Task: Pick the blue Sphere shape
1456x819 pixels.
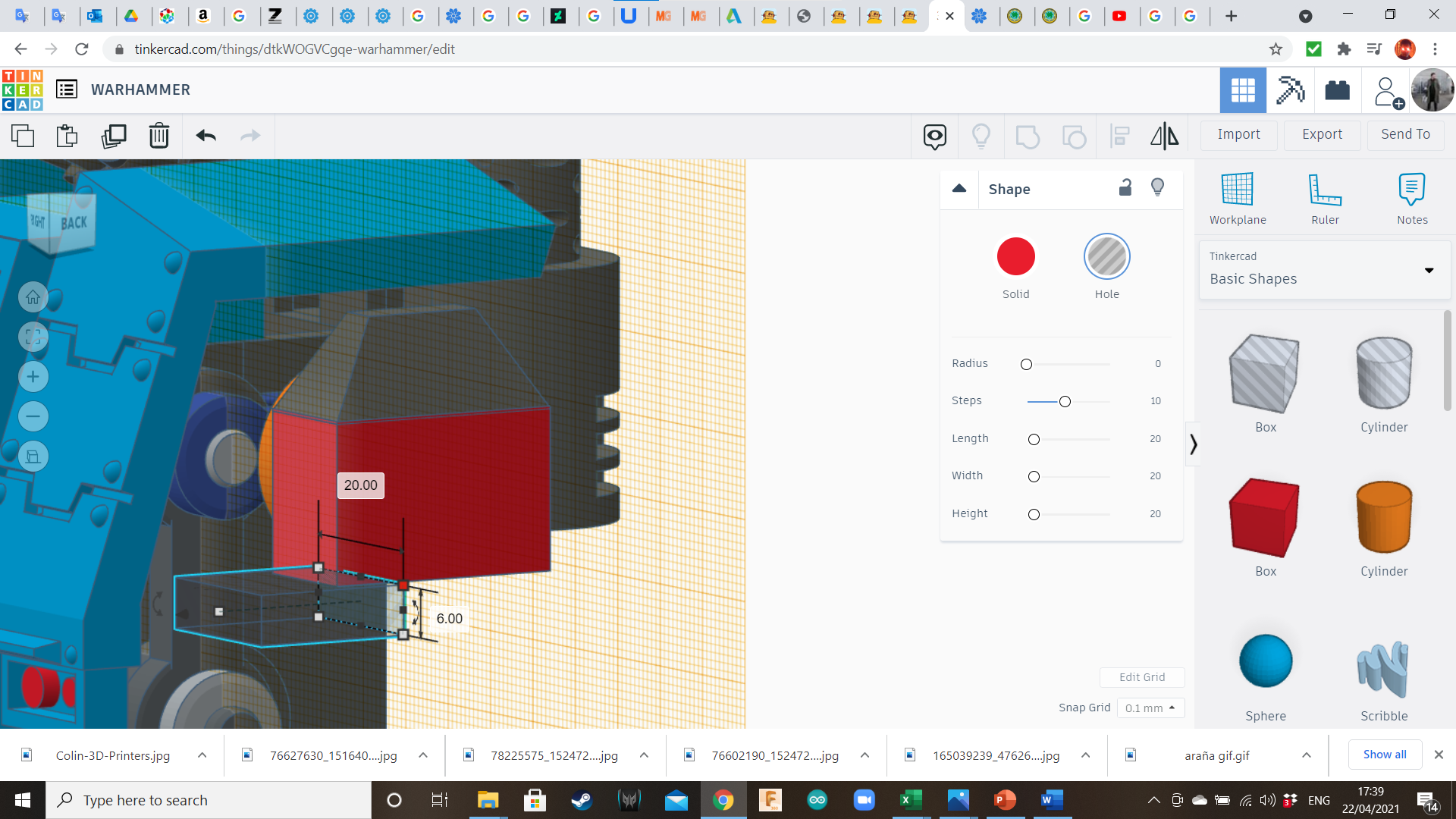Action: click(x=1265, y=661)
